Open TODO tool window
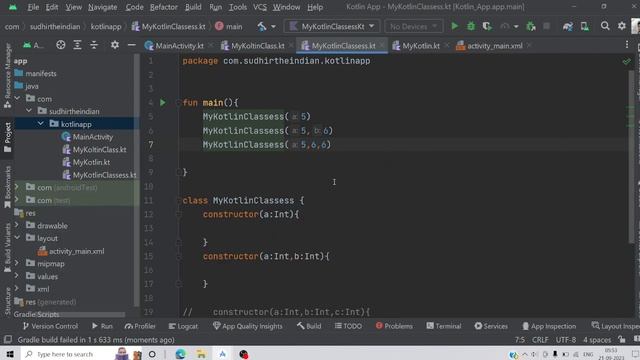 tap(348, 326)
